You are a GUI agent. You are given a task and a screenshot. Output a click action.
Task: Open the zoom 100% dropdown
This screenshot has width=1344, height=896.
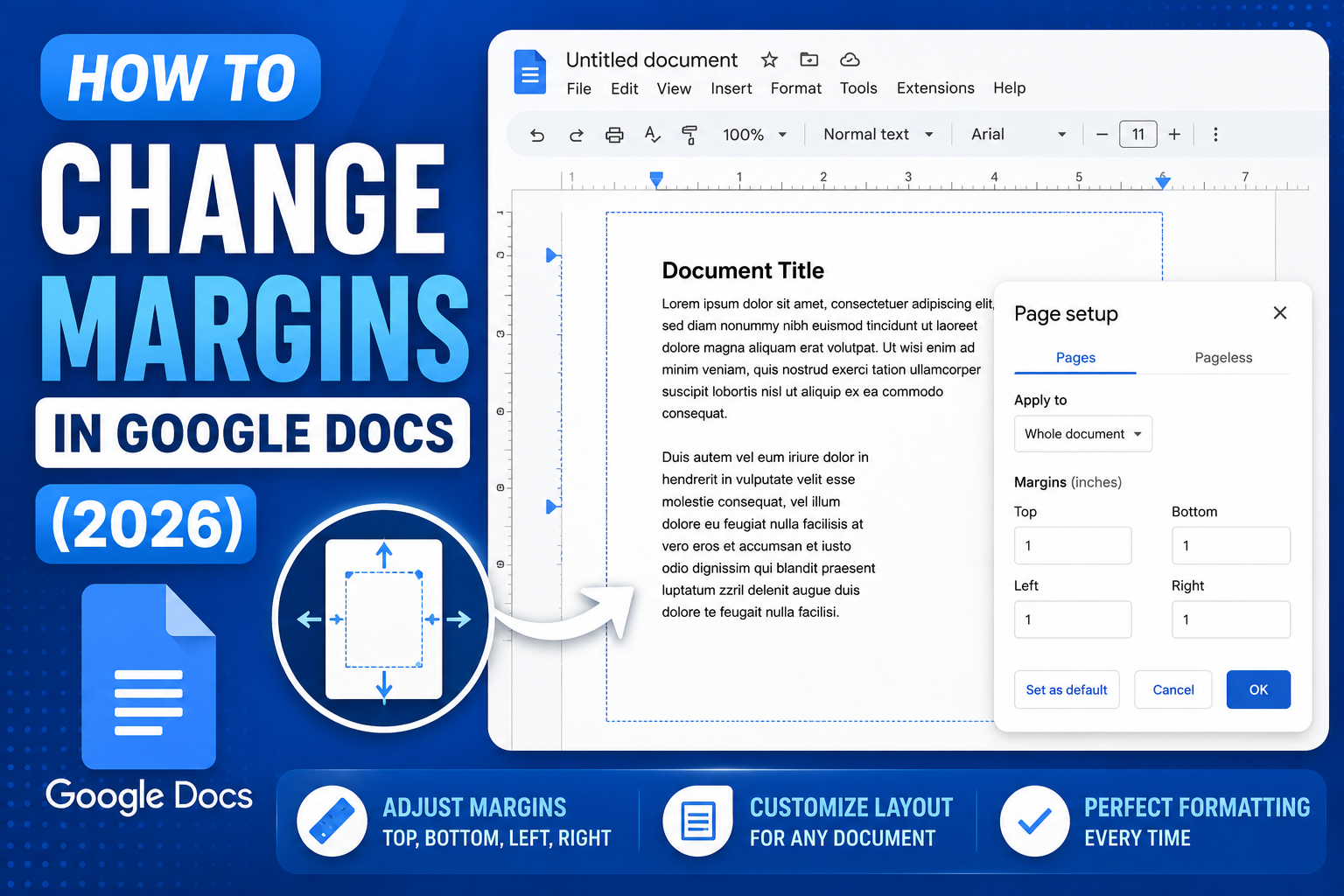click(x=754, y=135)
